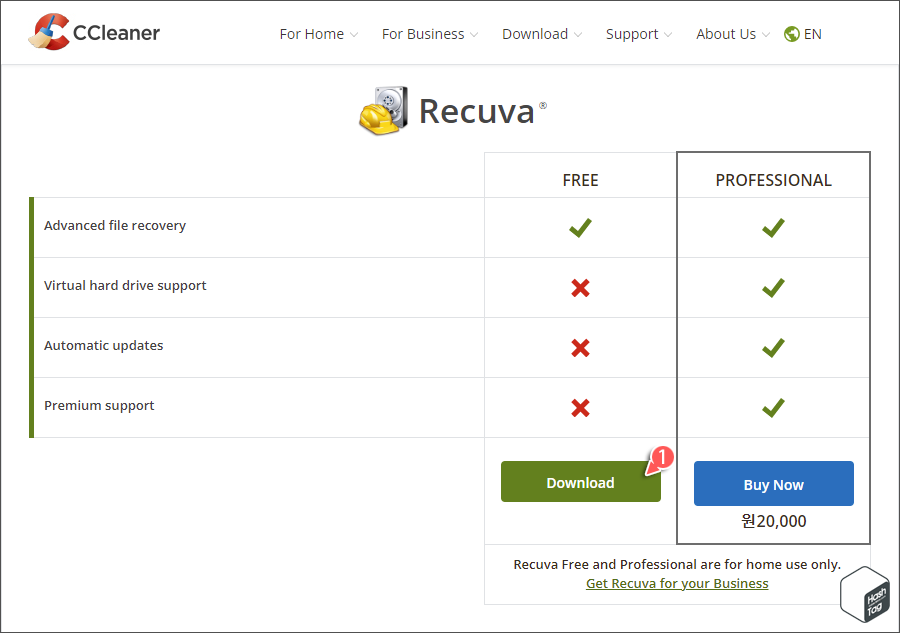Screen dimensions: 900x633
Task: Open the Get Recuva for your Business link
Action: point(677,583)
